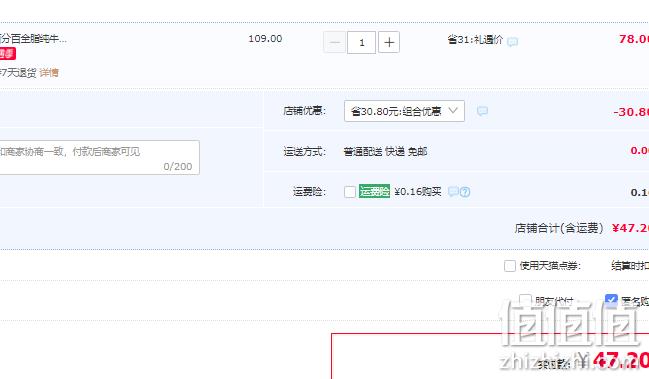
Task: Decrease item quantity with minus button
Action: coord(334,42)
